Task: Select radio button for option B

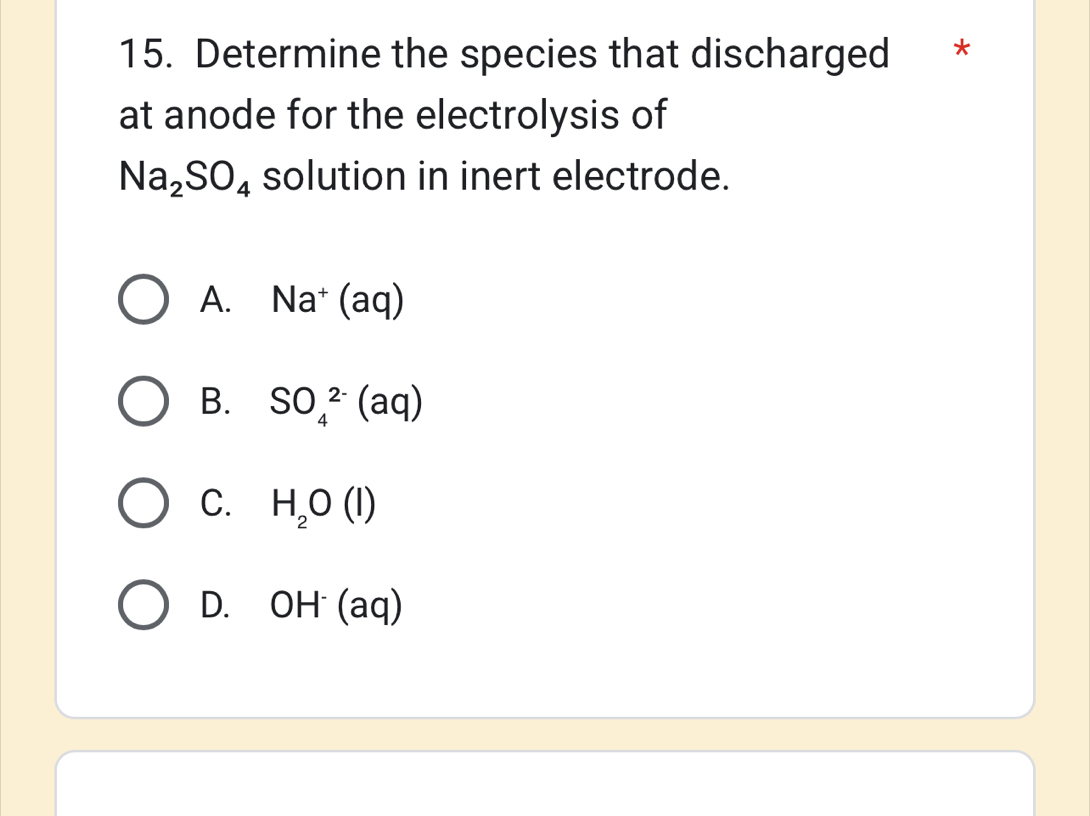Action: tap(142, 403)
